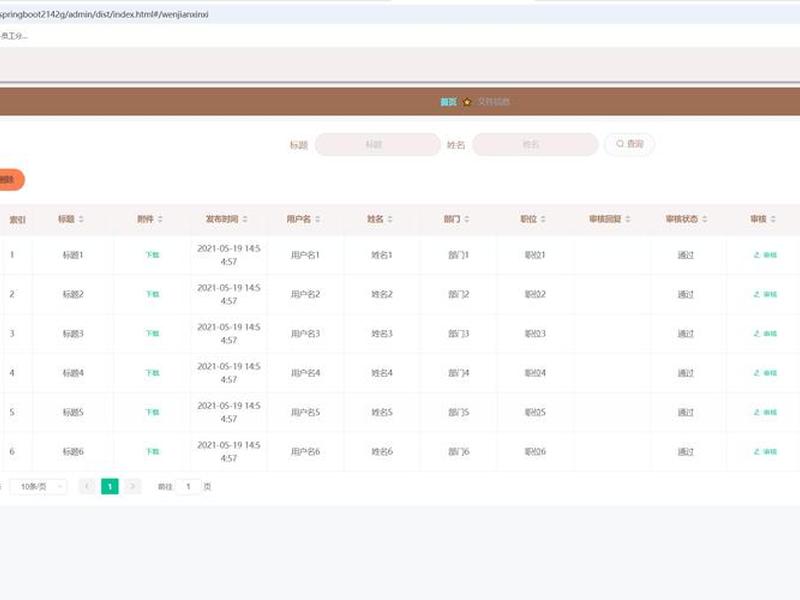Click index number 6 cell
Screen dimensions: 800x600
(x=12, y=452)
